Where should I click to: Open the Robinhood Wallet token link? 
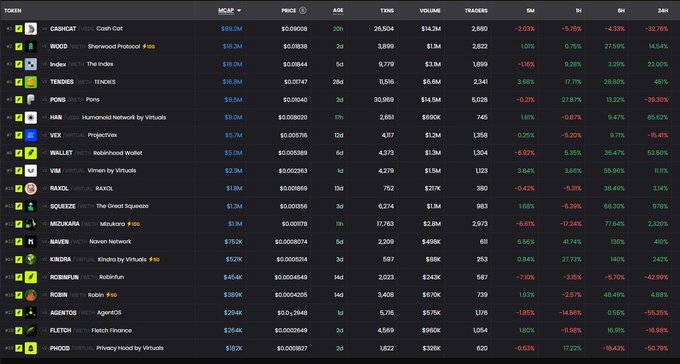point(118,153)
